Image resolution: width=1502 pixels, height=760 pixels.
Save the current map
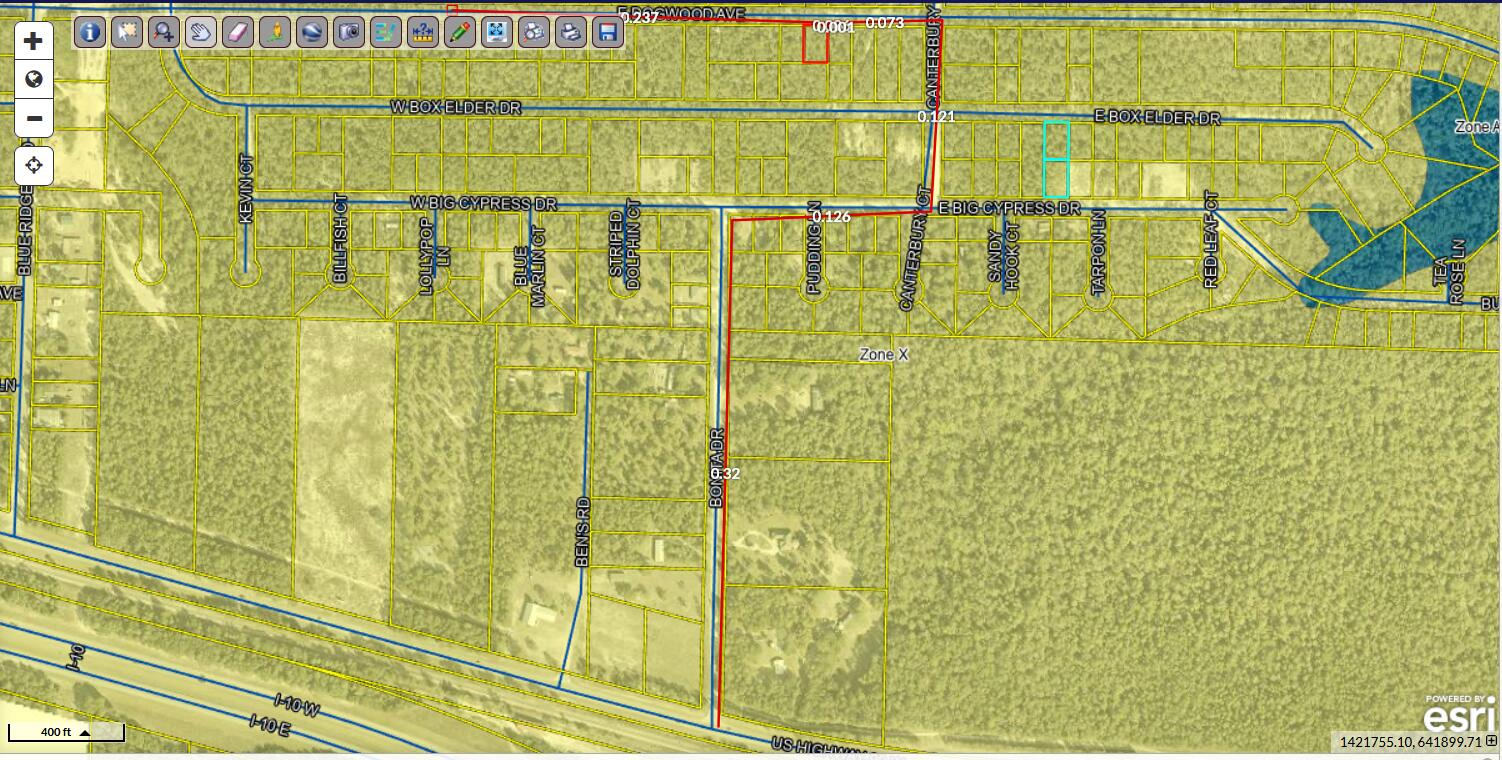pyautogui.click(x=606, y=33)
